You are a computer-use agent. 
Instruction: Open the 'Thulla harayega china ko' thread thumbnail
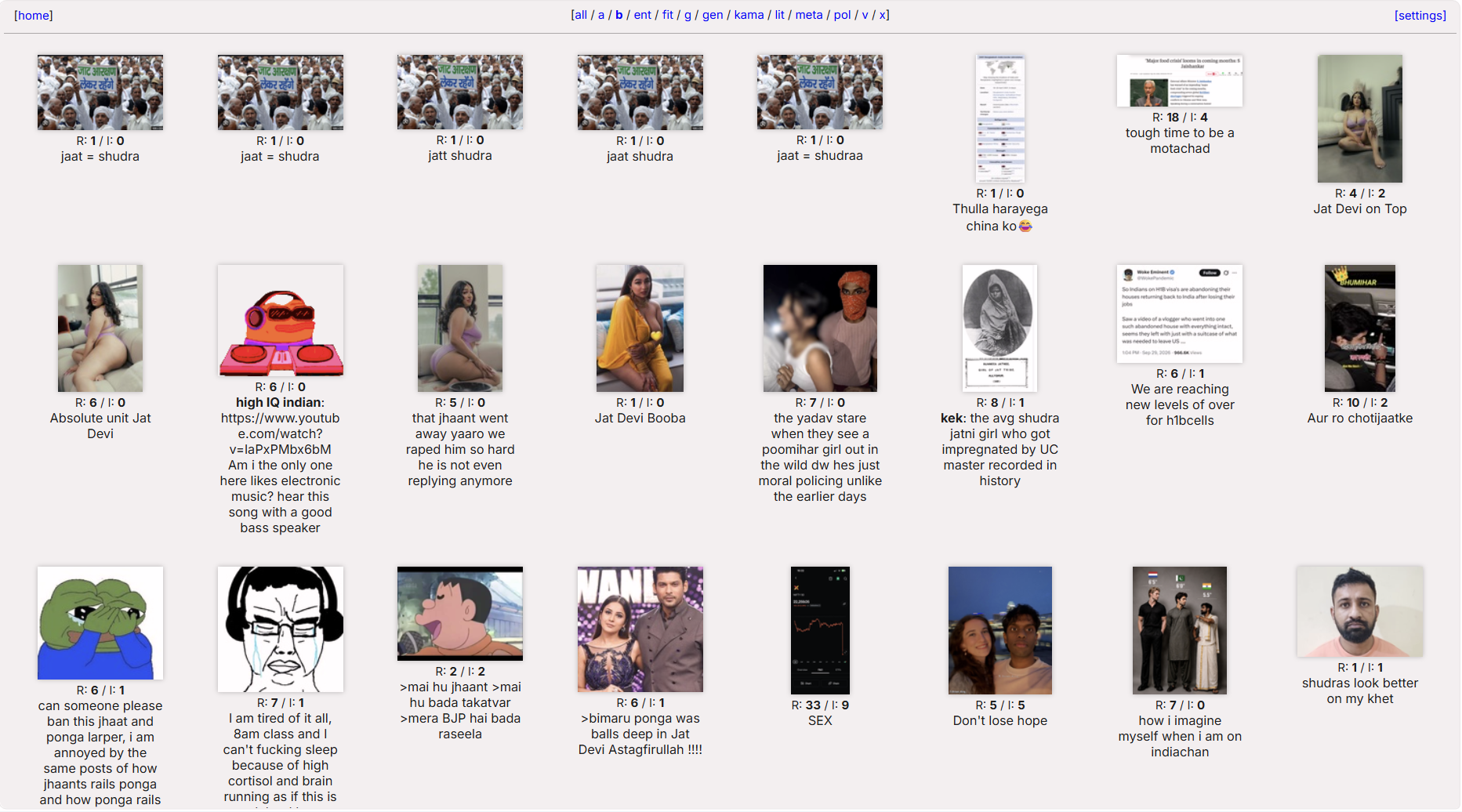point(999,118)
